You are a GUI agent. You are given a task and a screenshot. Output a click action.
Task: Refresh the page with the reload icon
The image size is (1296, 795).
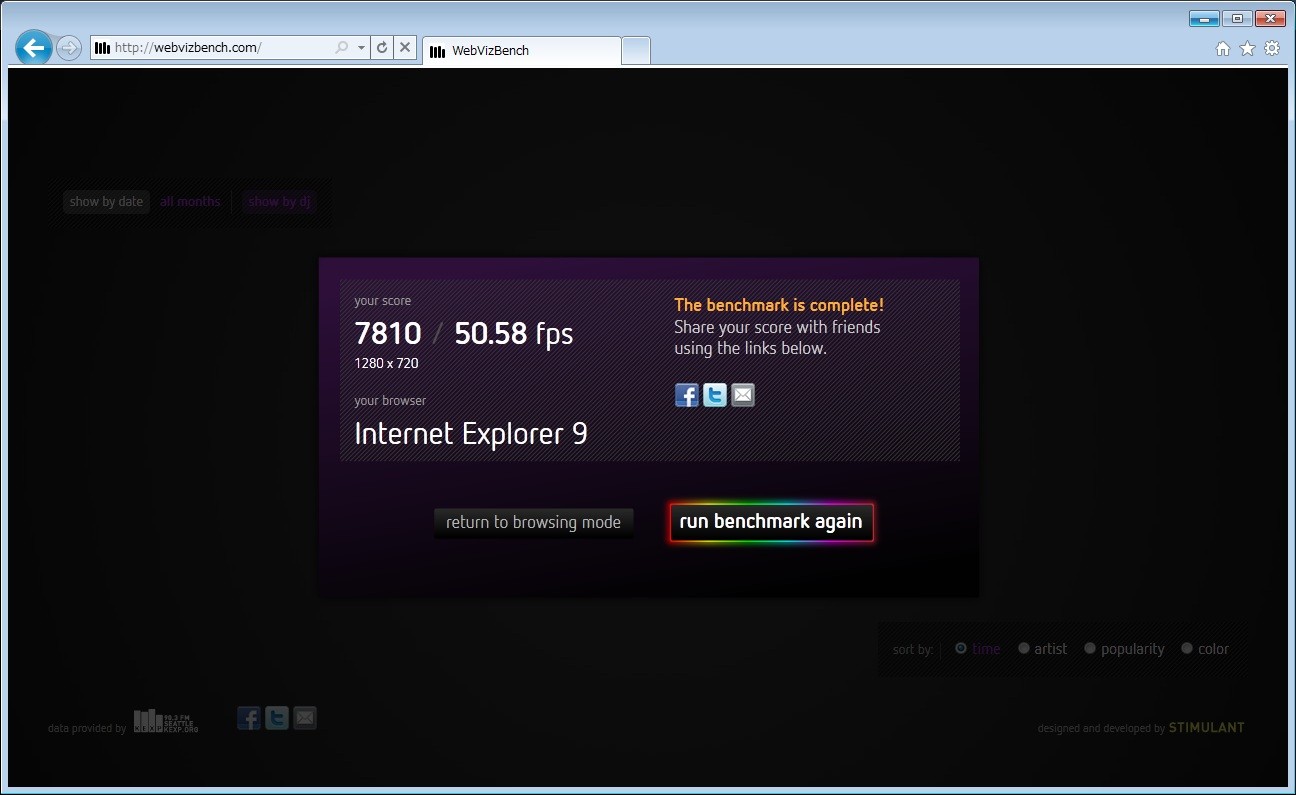point(381,47)
